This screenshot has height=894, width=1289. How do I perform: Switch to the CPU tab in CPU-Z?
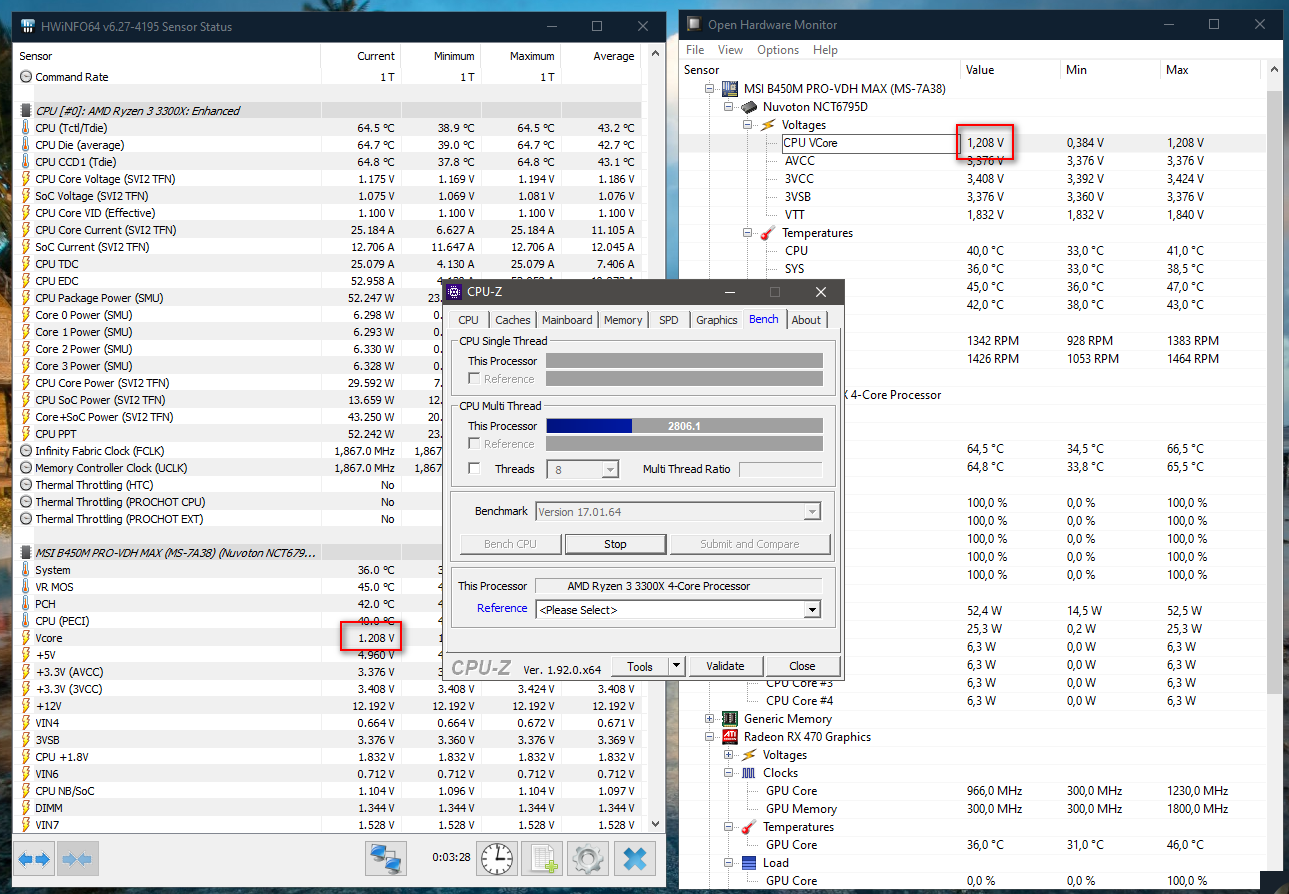468,320
